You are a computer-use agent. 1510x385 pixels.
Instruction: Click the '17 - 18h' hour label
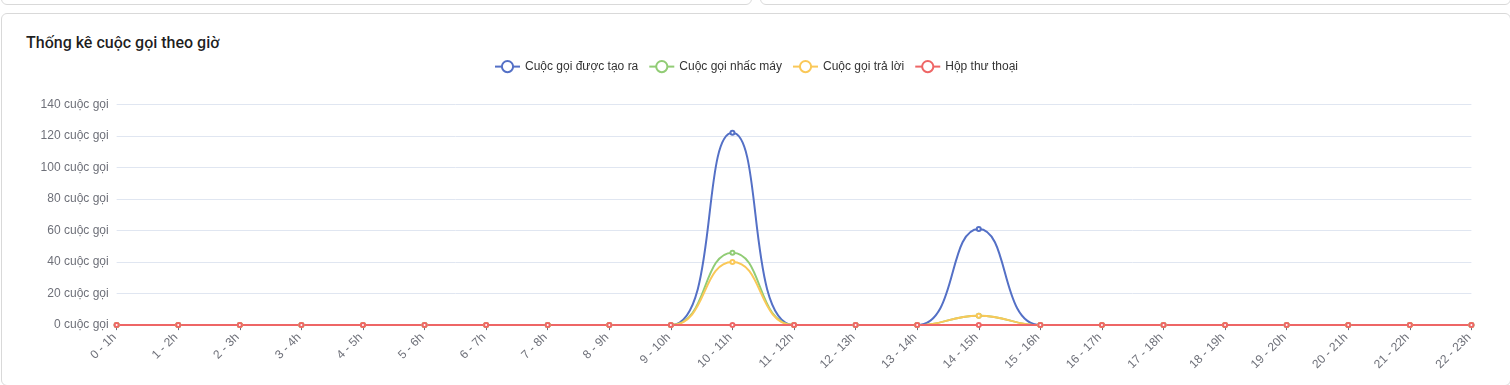click(1147, 350)
